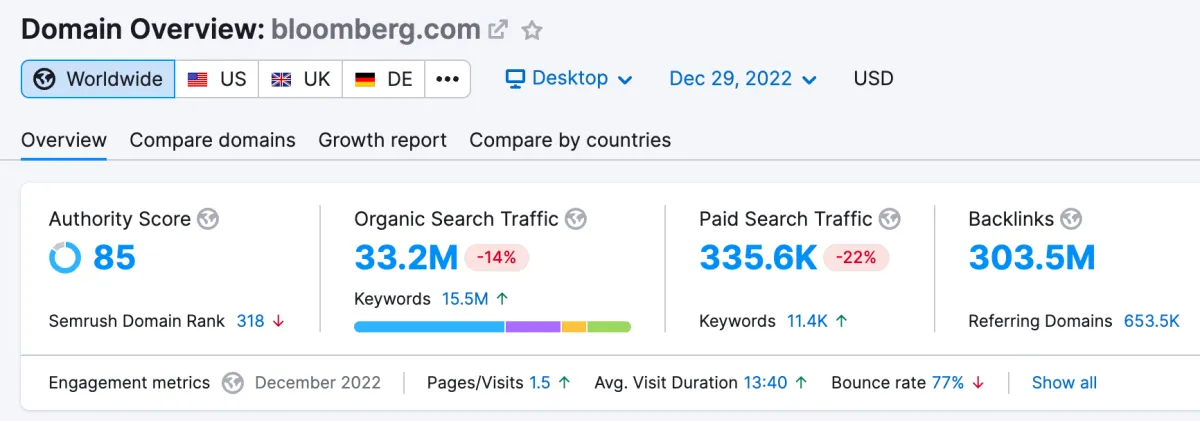This screenshot has width=1200, height=421.
Task: Star bloomberg.com as favorite
Action: tap(532, 30)
